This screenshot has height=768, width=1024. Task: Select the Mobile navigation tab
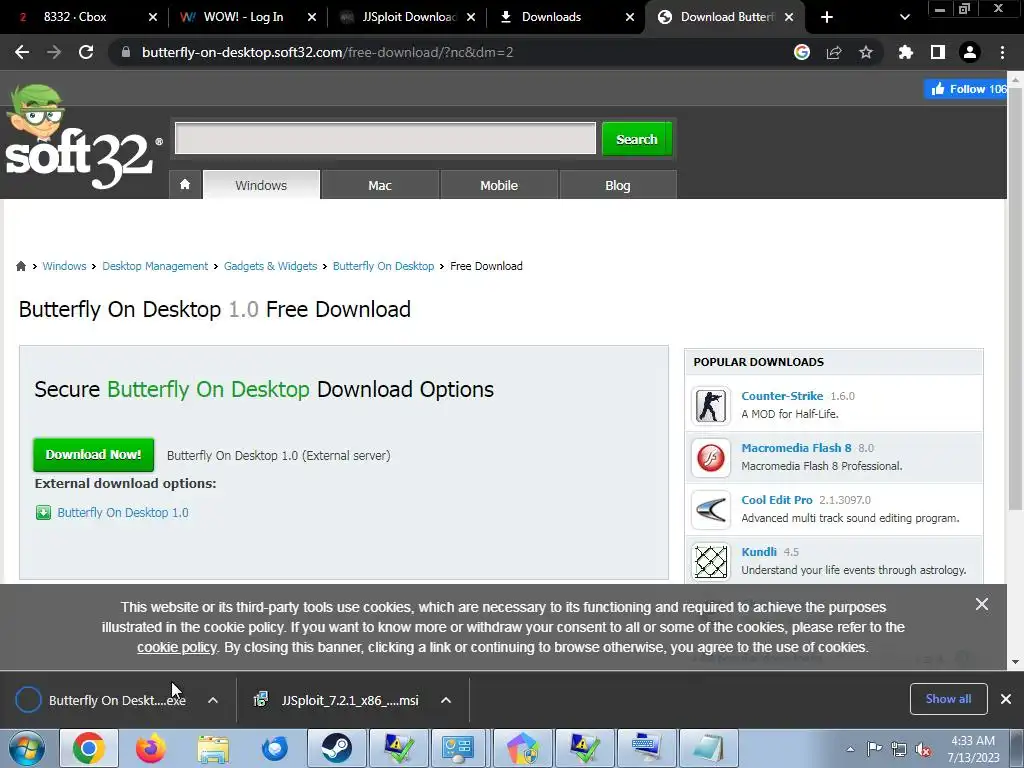coord(499,185)
